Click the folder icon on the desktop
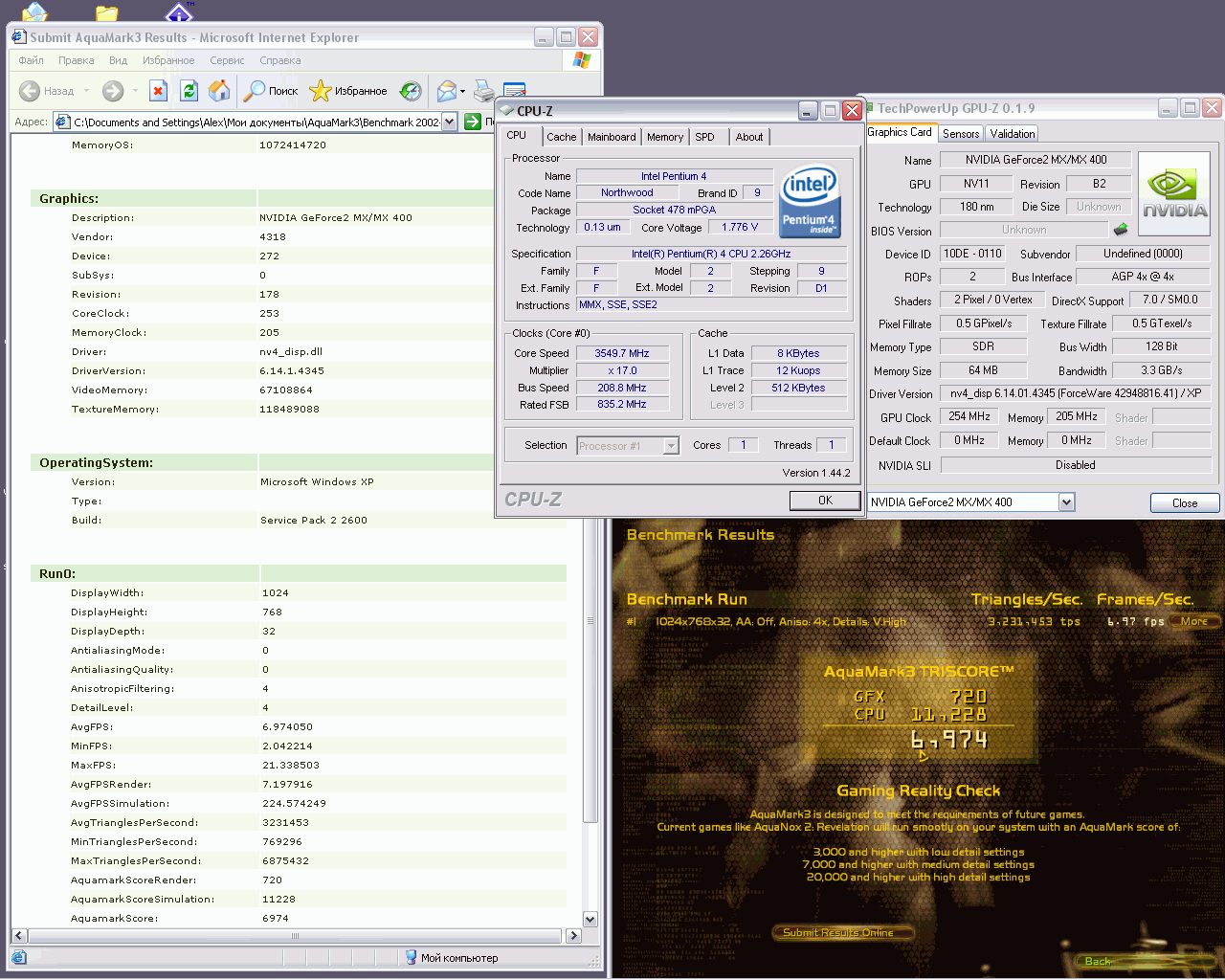Viewport: 1225px width, 980px height. pos(107,12)
